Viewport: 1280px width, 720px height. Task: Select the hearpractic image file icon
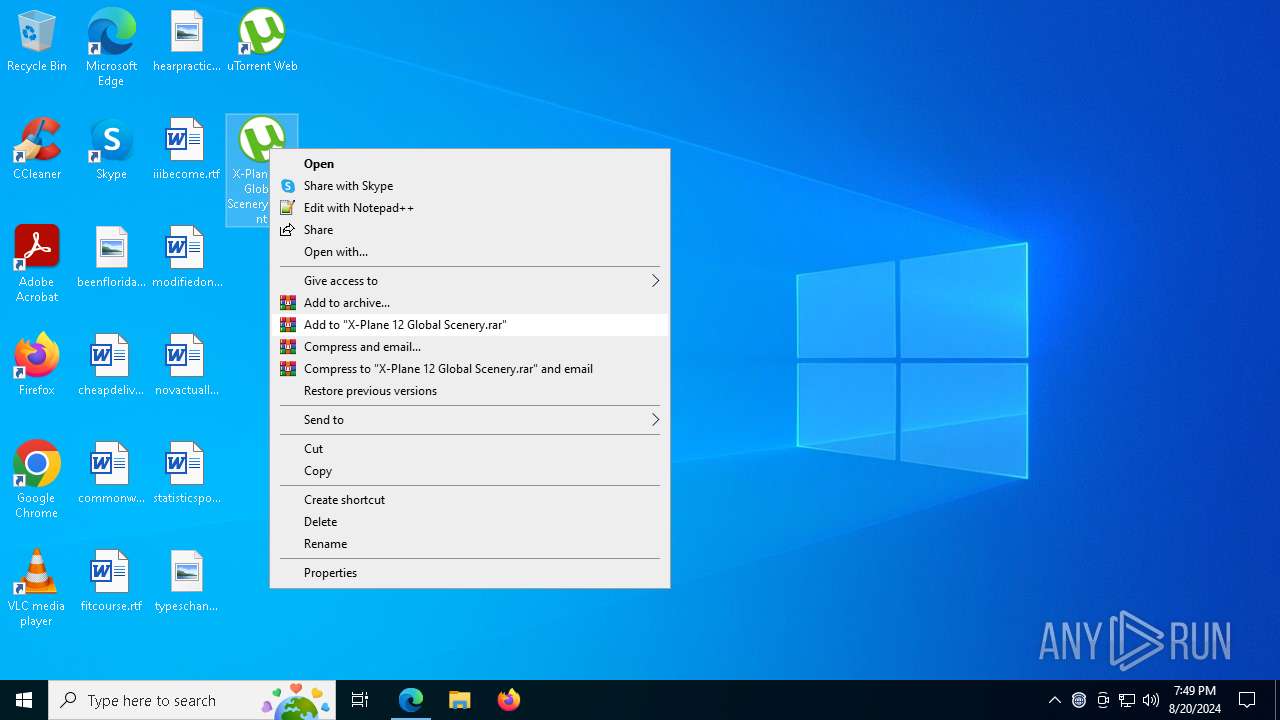click(x=186, y=42)
